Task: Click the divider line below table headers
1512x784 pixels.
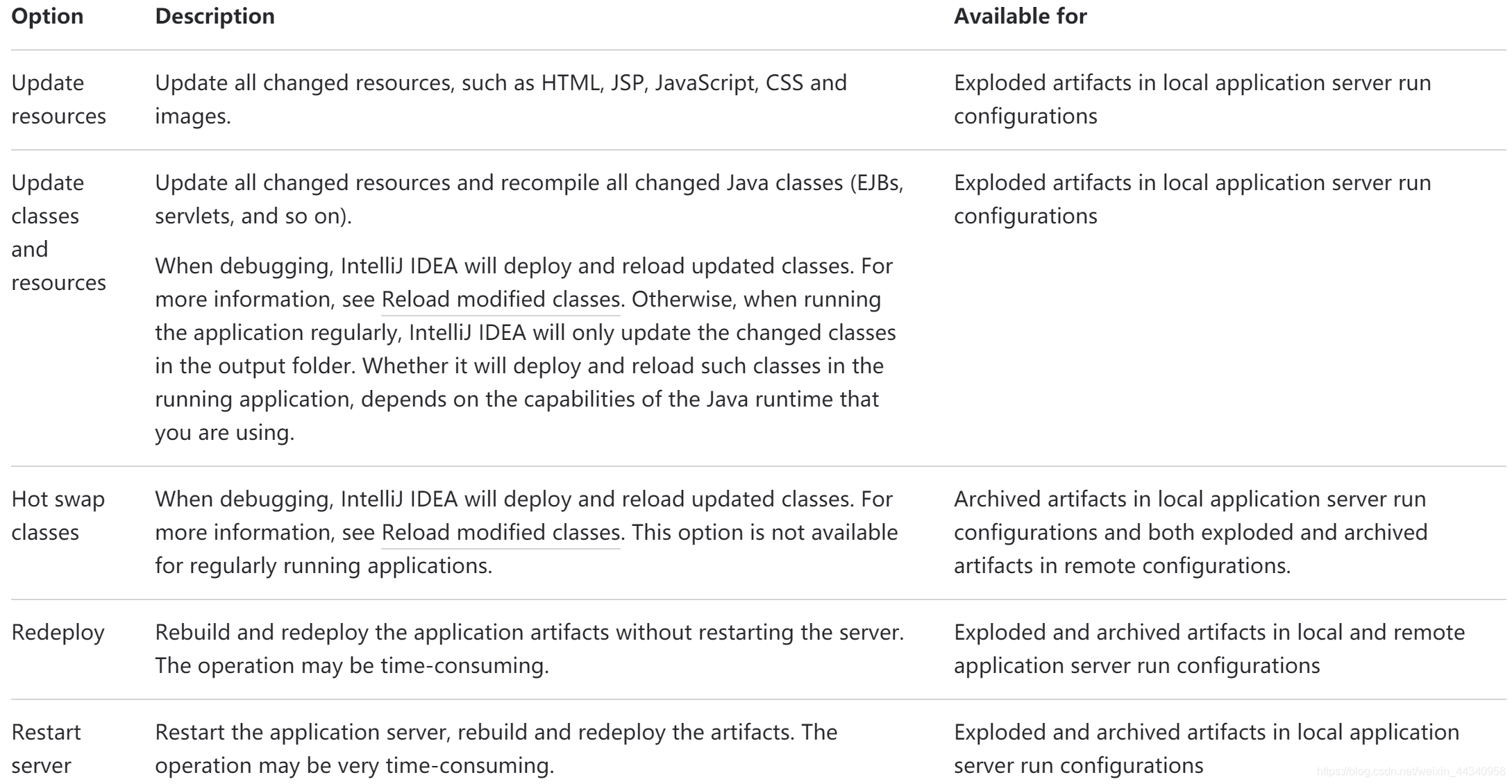Action: pyautogui.click(x=756, y=49)
